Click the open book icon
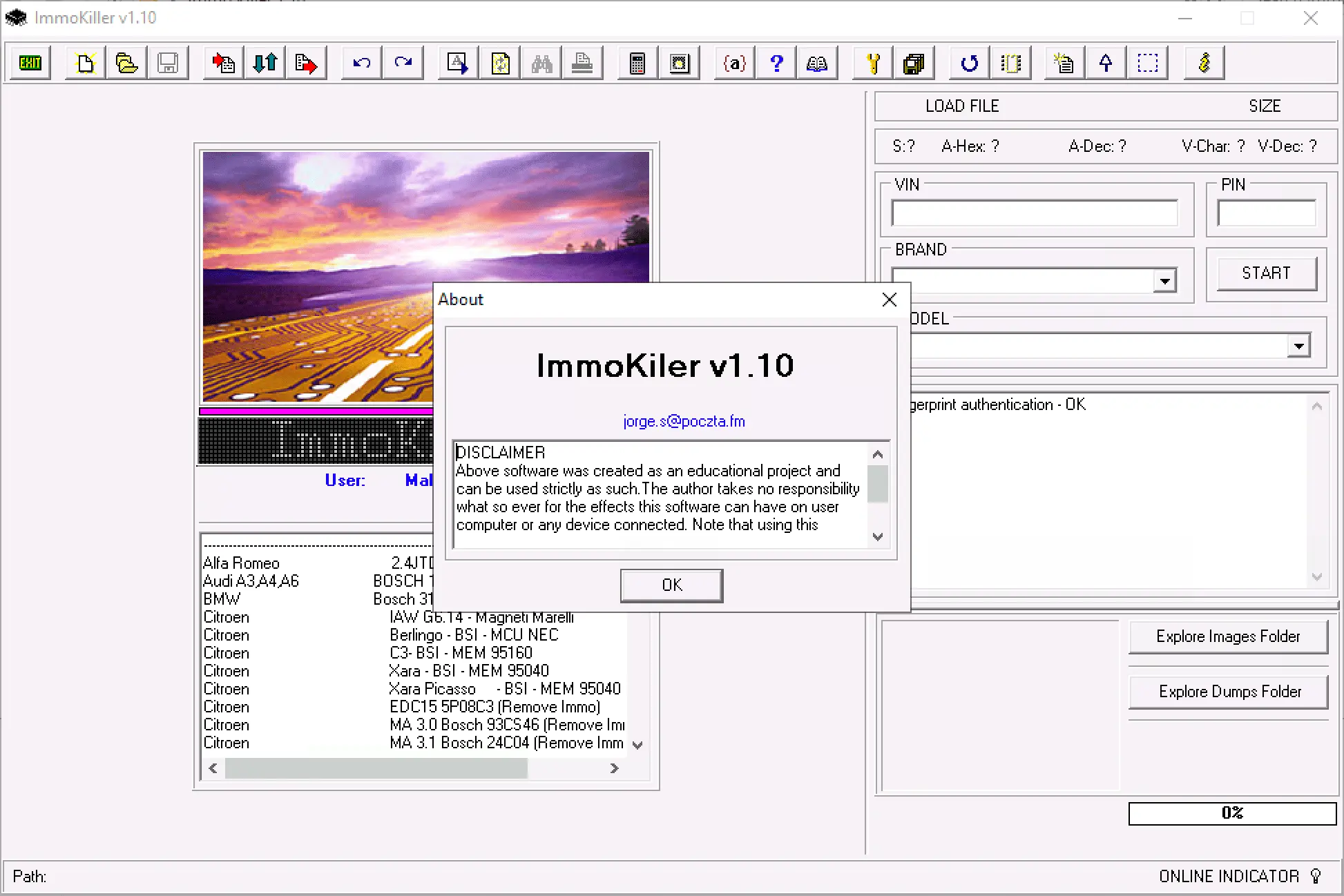The width and height of the screenshot is (1344, 896). tap(817, 64)
